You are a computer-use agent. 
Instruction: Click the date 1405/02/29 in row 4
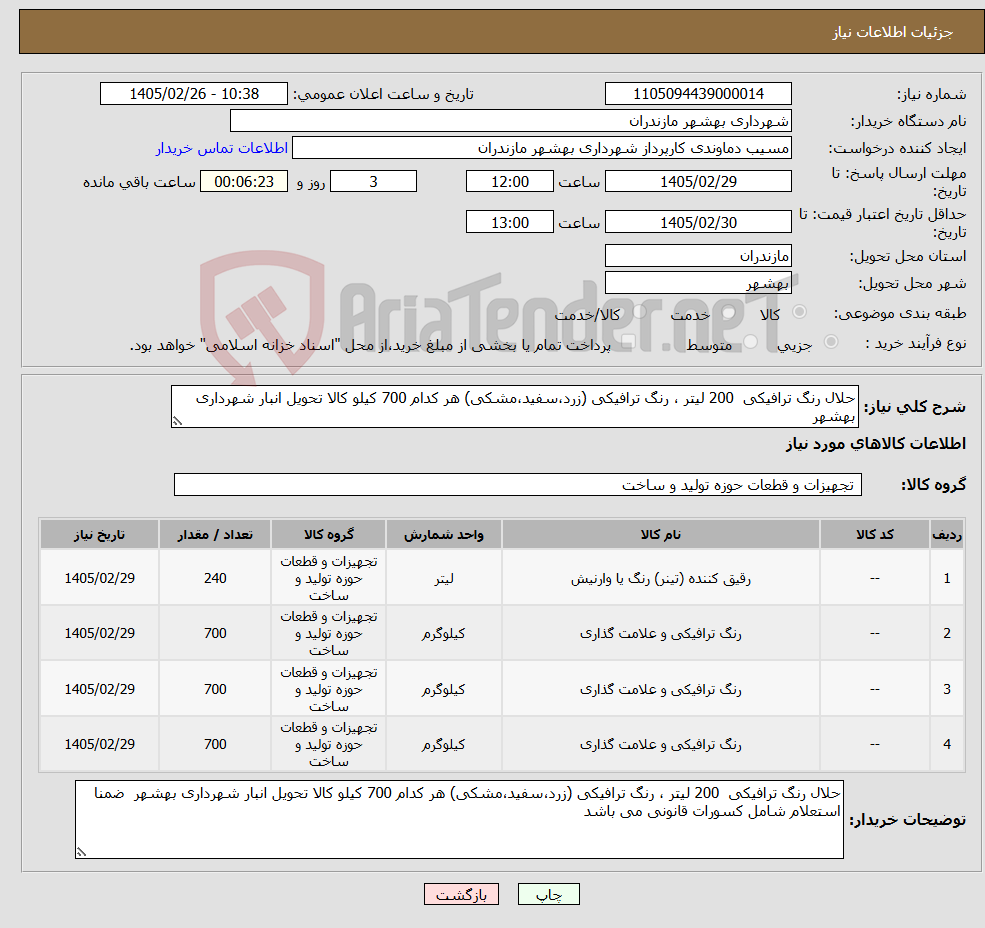(99, 744)
